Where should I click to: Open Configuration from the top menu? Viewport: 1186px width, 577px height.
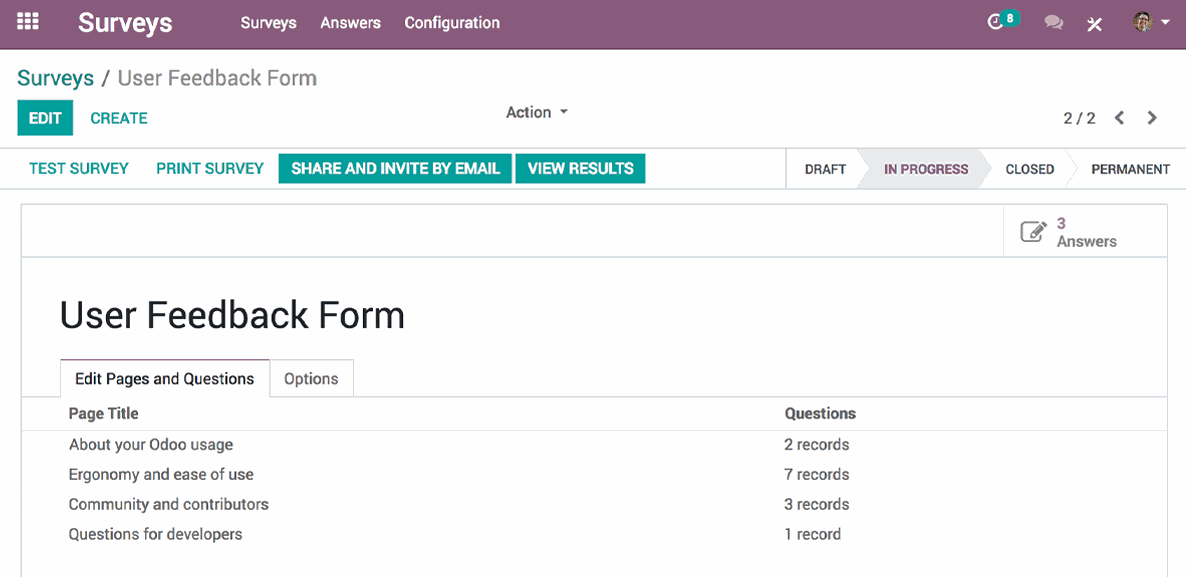(x=452, y=23)
